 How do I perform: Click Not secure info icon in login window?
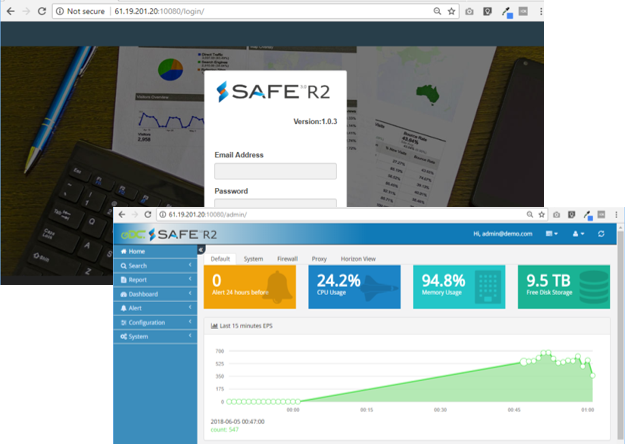point(60,11)
